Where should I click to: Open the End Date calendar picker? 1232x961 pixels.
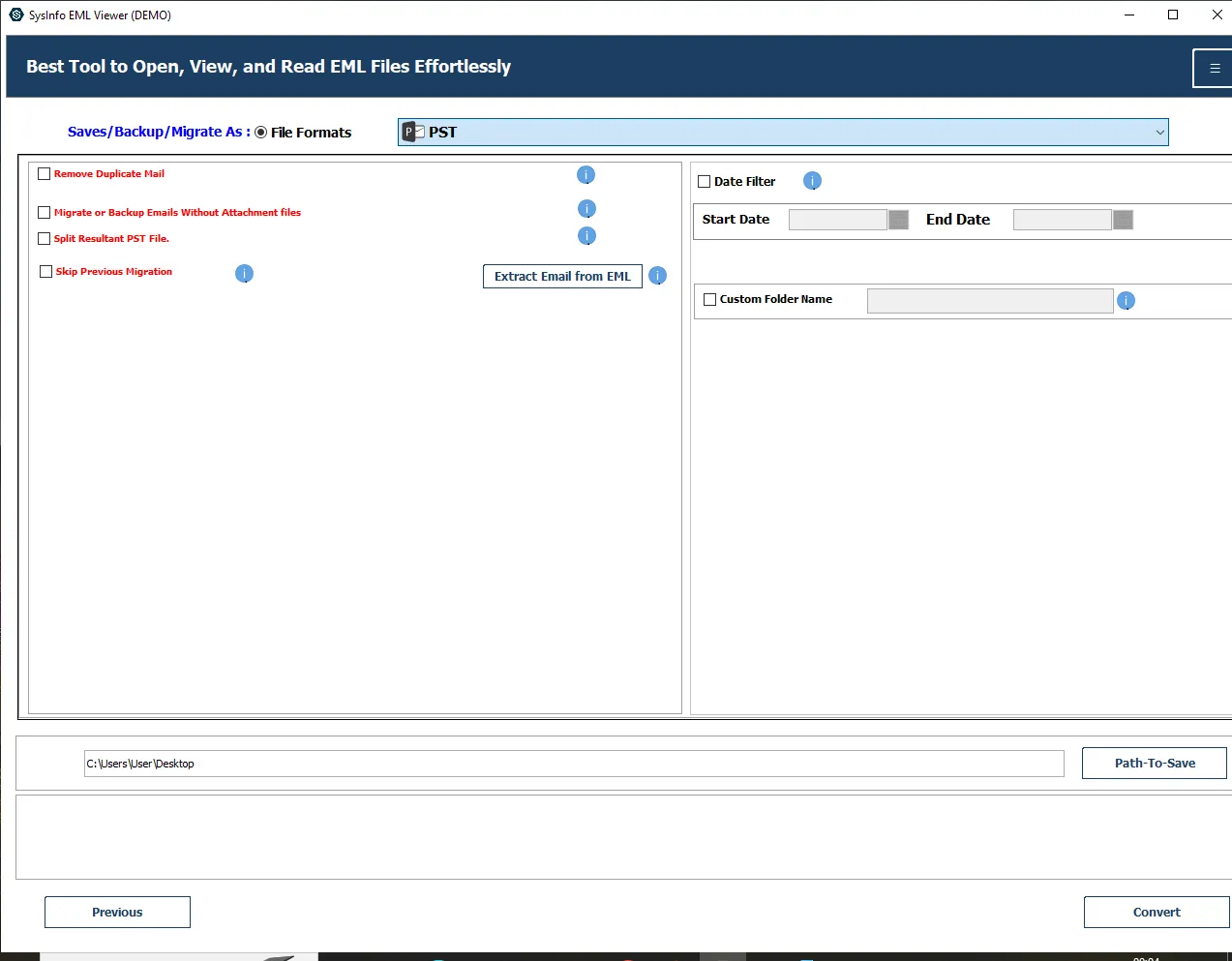(x=1123, y=220)
